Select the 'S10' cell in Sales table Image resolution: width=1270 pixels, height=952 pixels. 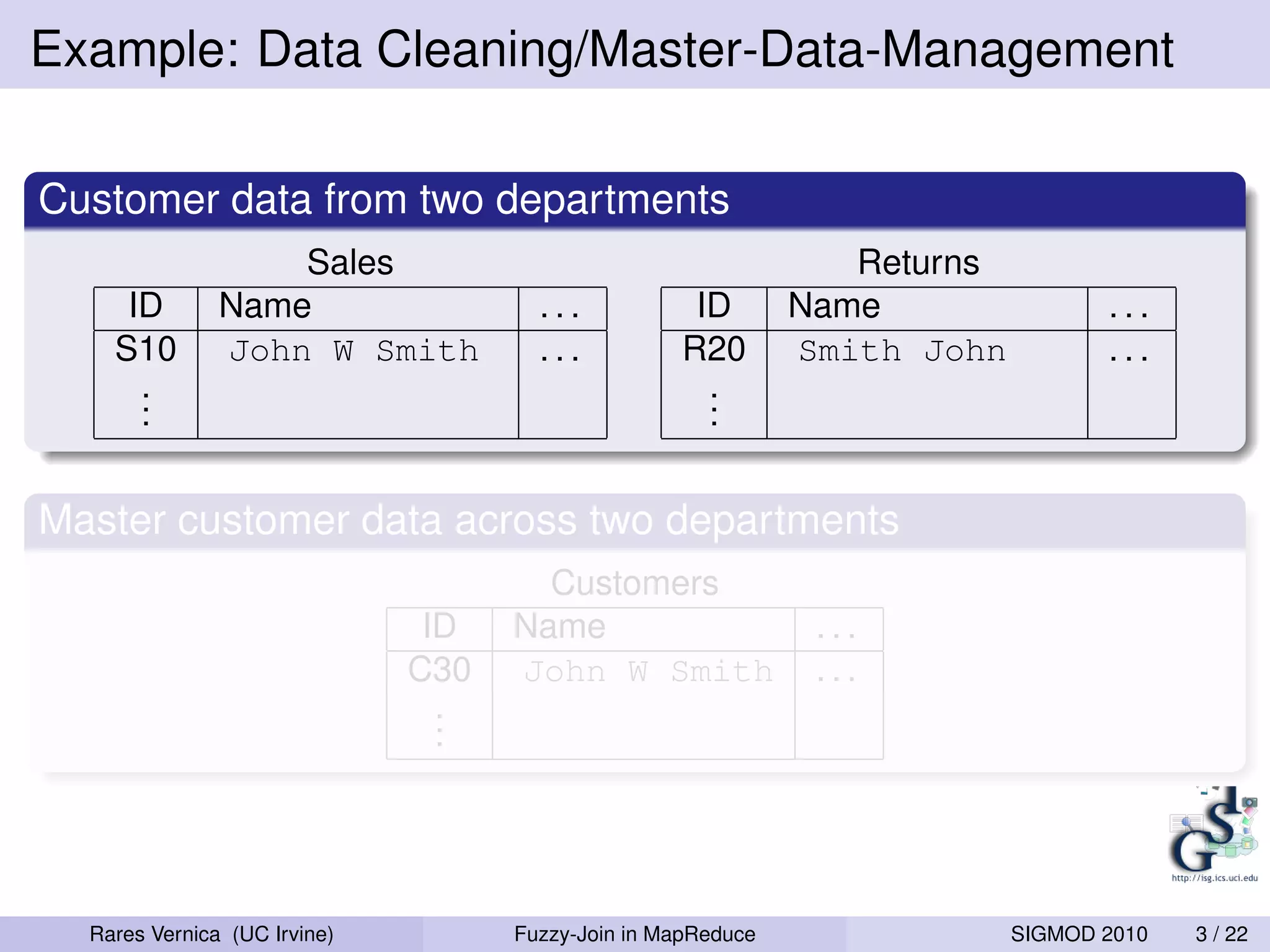click(x=146, y=349)
